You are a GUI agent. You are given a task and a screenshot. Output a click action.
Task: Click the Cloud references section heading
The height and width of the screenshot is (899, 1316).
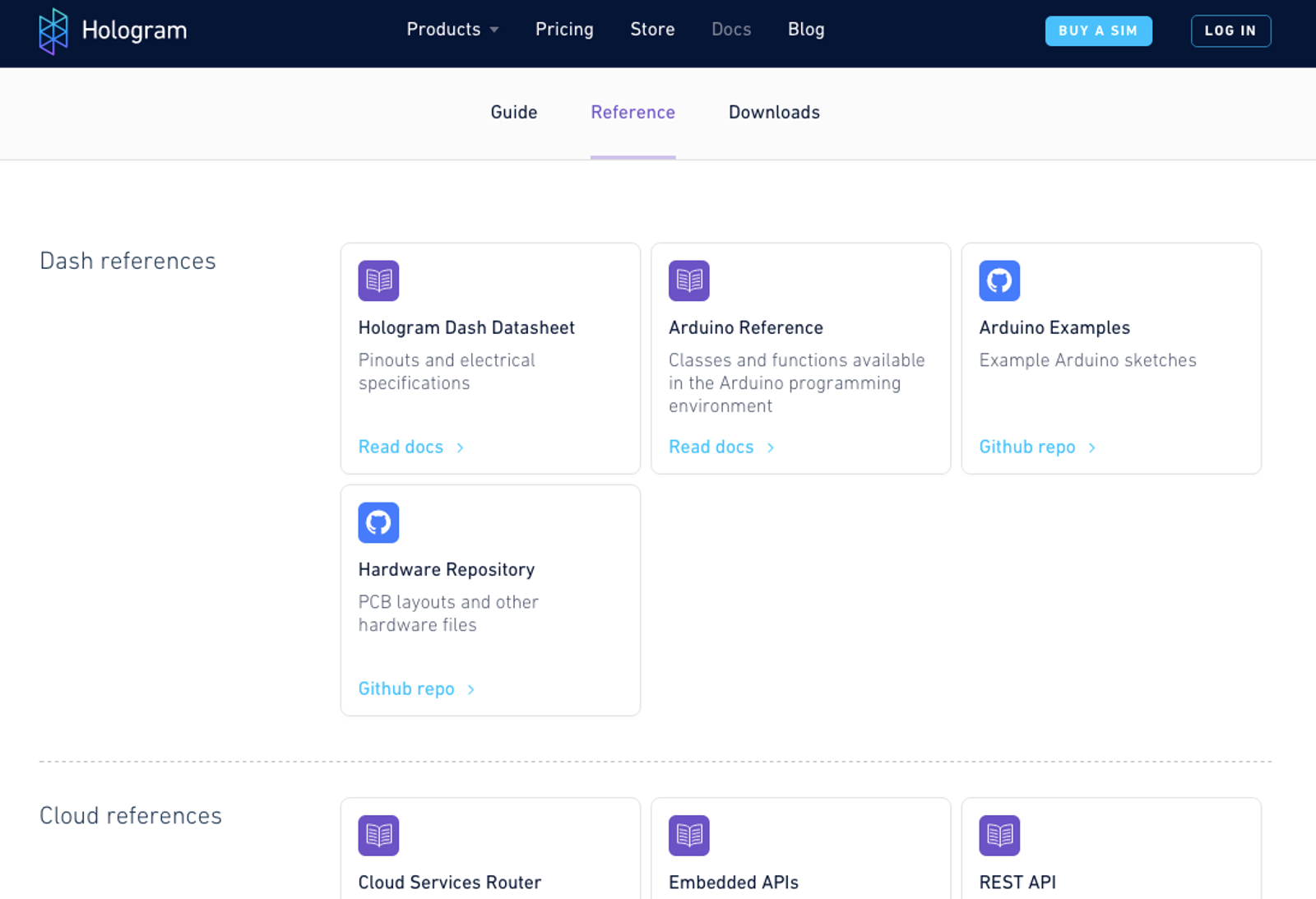click(x=131, y=816)
